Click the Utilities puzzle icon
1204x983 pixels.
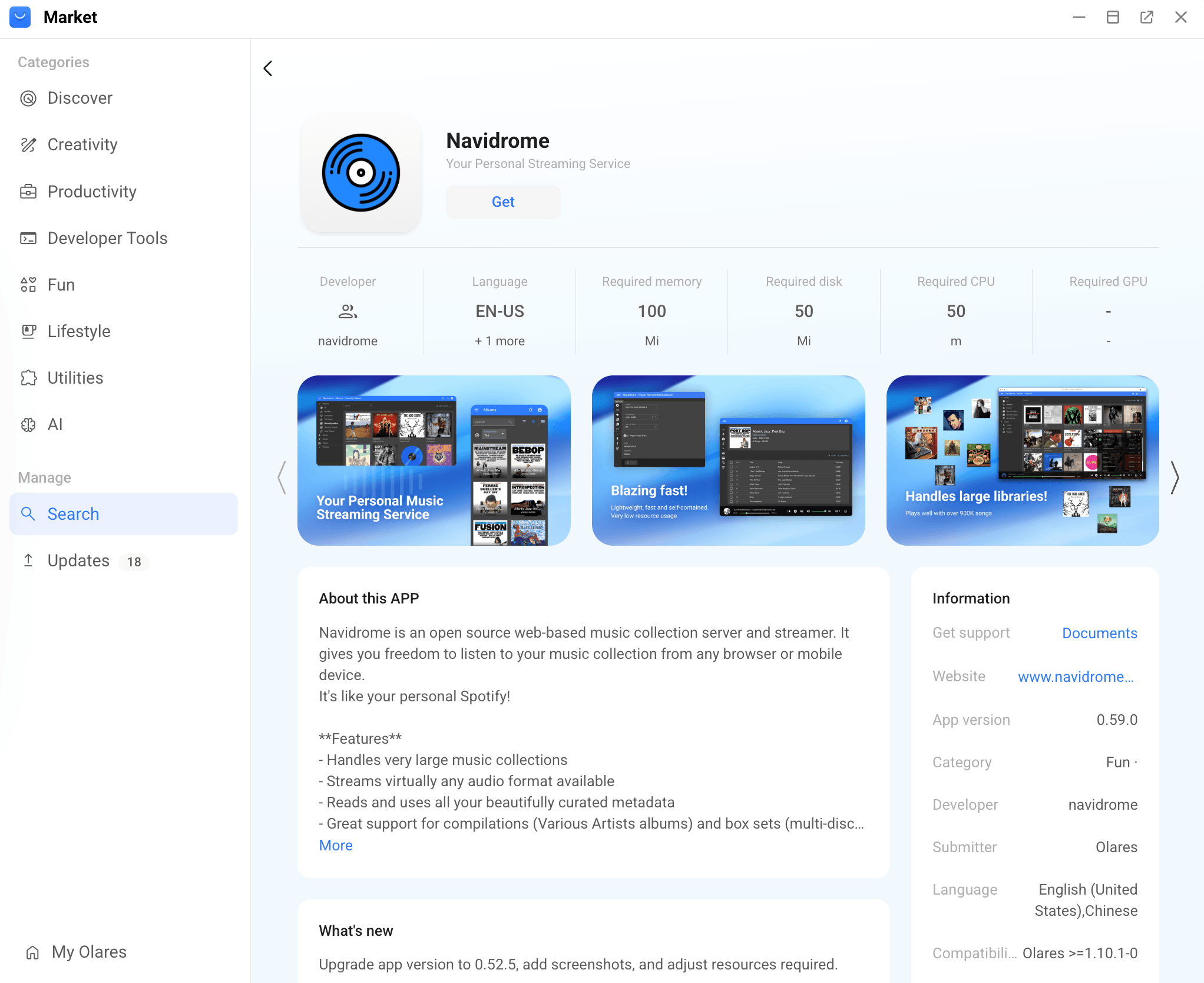click(x=28, y=378)
